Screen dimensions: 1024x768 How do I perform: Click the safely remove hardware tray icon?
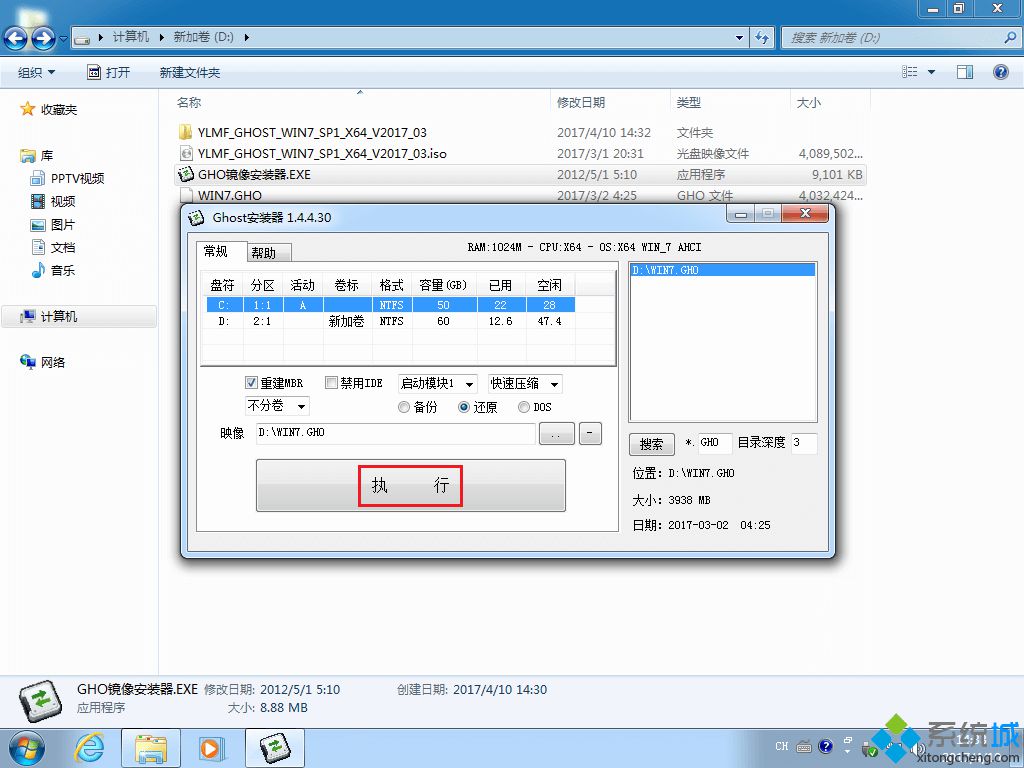pyautogui.click(x=868, y=750)
